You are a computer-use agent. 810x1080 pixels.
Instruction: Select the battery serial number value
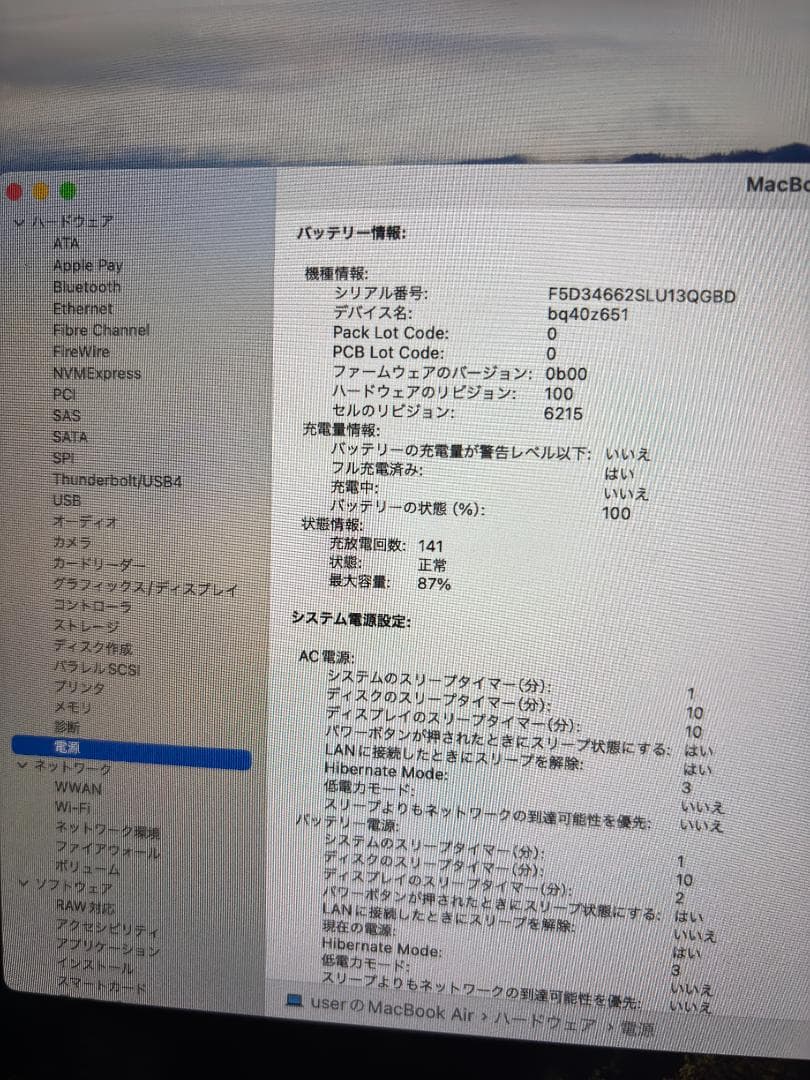(642, 296)
